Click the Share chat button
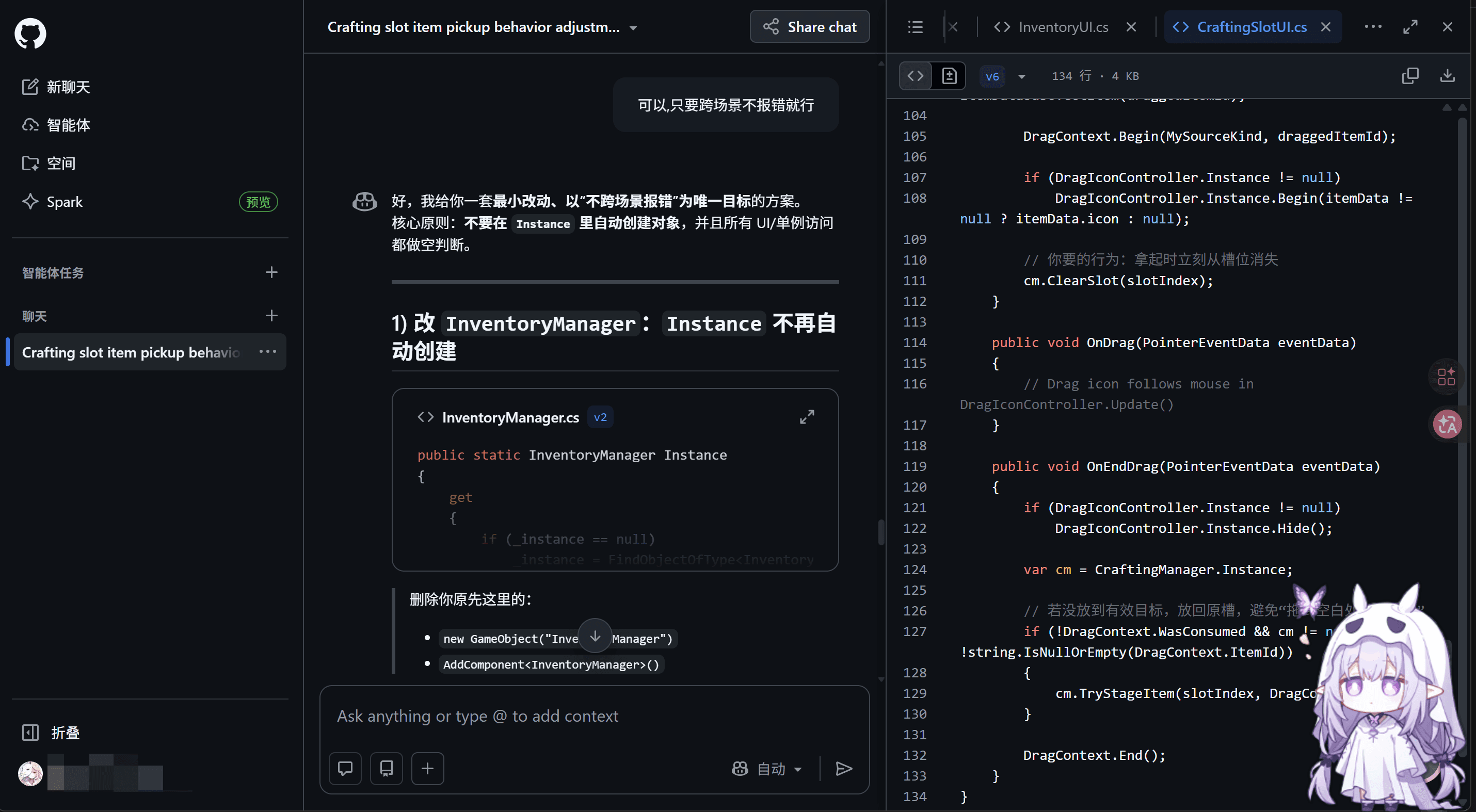 click(x=809, y=26)
